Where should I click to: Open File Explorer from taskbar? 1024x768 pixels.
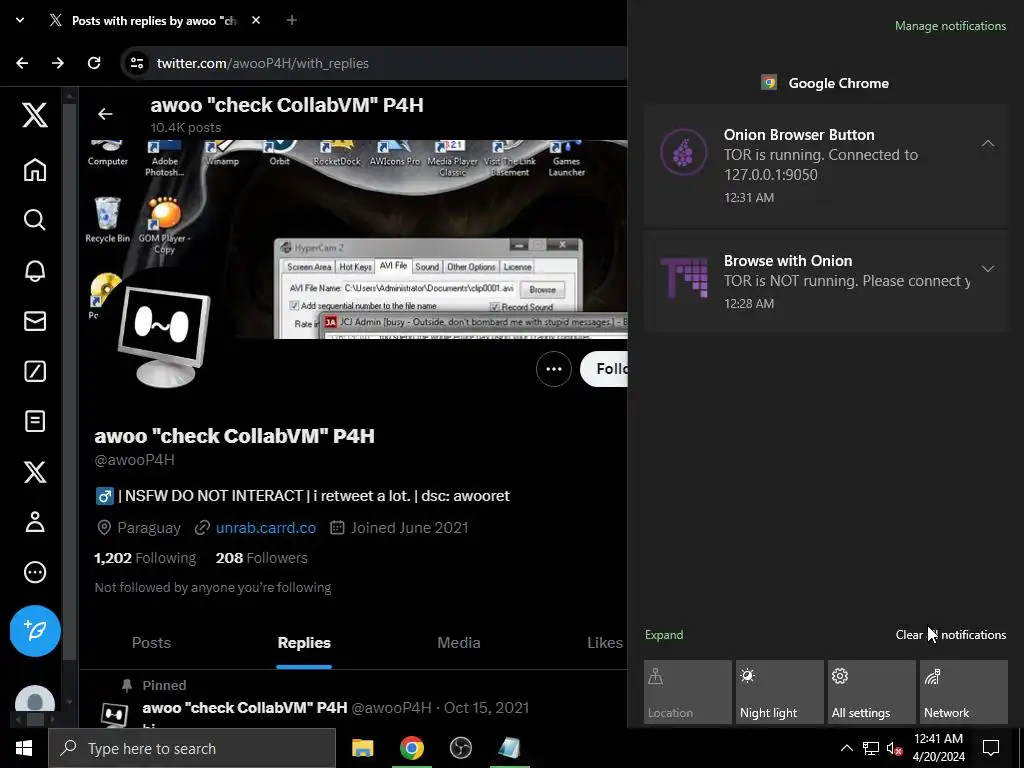point(362,748)
